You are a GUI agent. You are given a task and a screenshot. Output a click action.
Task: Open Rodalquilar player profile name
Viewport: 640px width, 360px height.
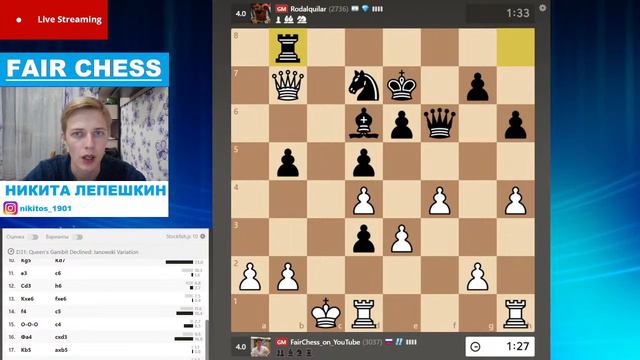tap(308, 9)
